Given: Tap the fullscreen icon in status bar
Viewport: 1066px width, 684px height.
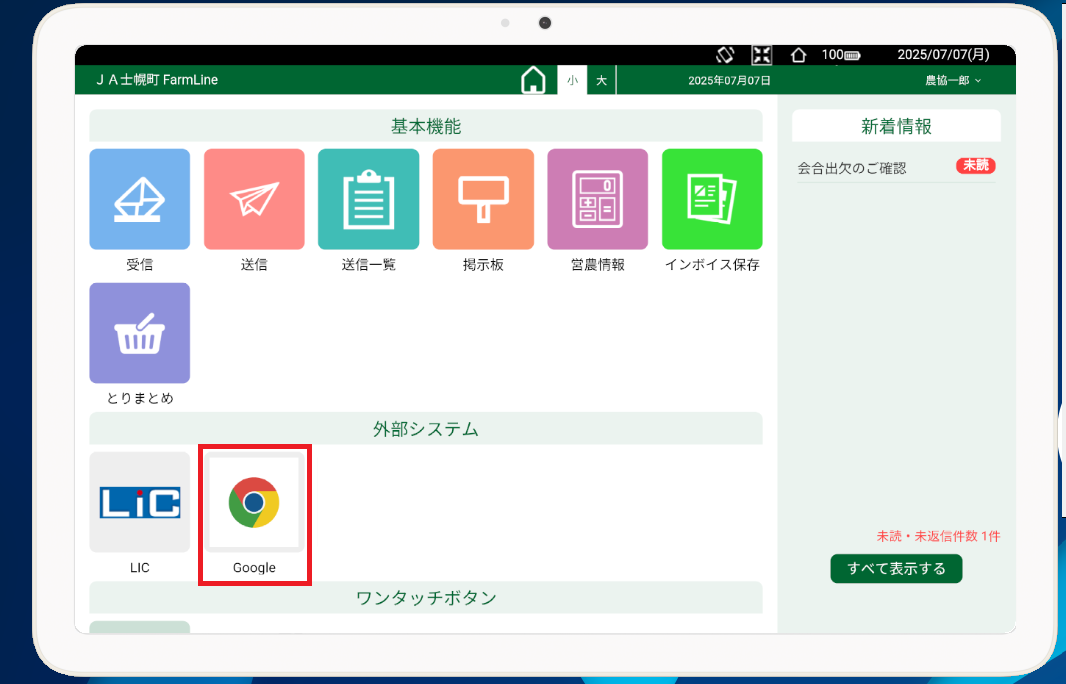Looking at the screenshot, I should coord(761,54).
